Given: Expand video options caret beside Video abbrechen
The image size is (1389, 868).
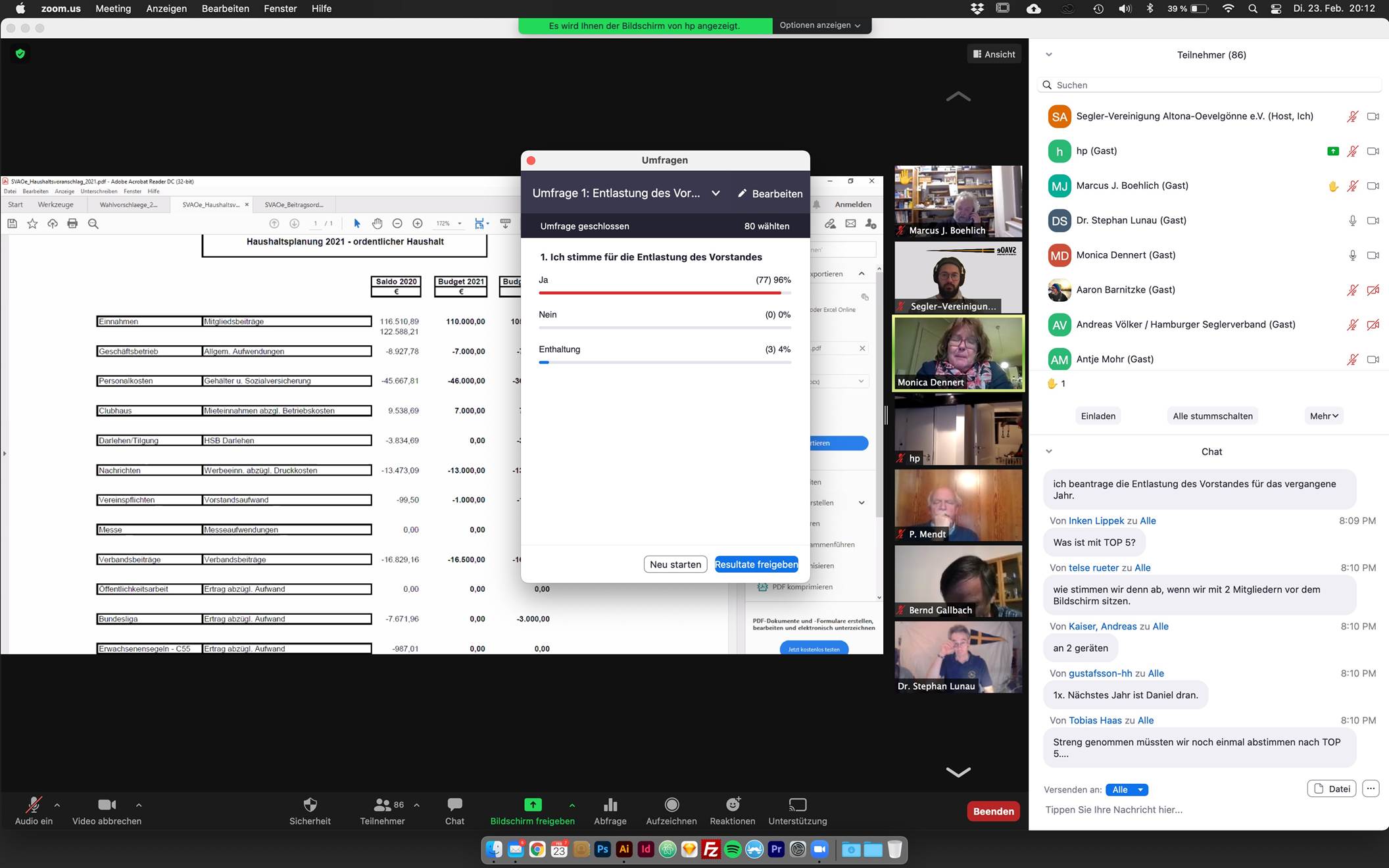Looking at the screenshot, I should [139, 805].
